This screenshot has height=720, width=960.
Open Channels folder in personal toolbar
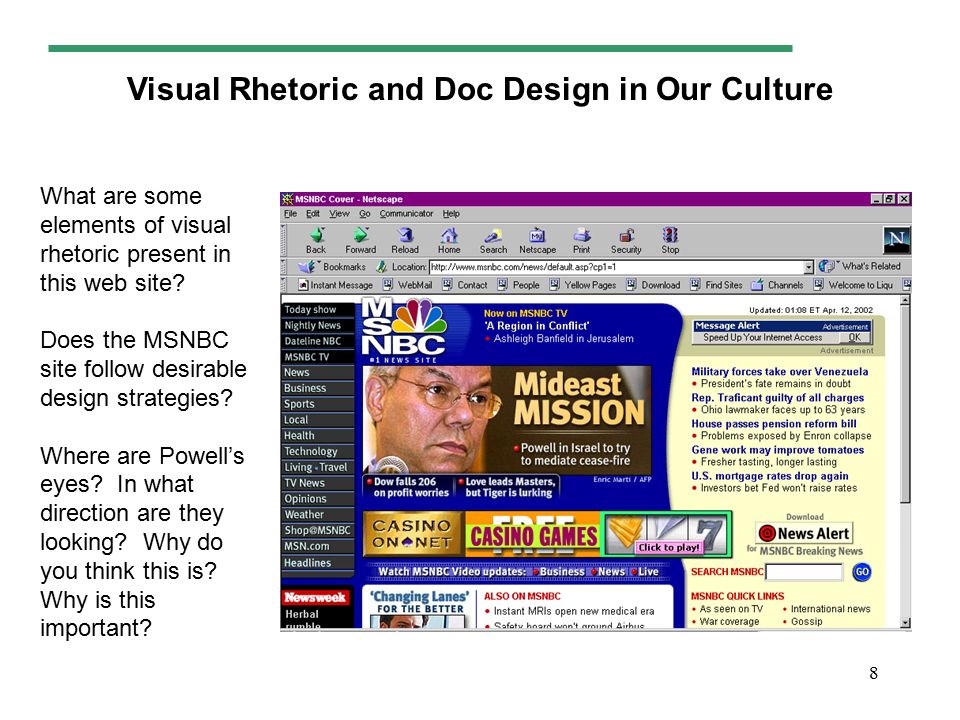pyautogui.click(x=778, y=285)
